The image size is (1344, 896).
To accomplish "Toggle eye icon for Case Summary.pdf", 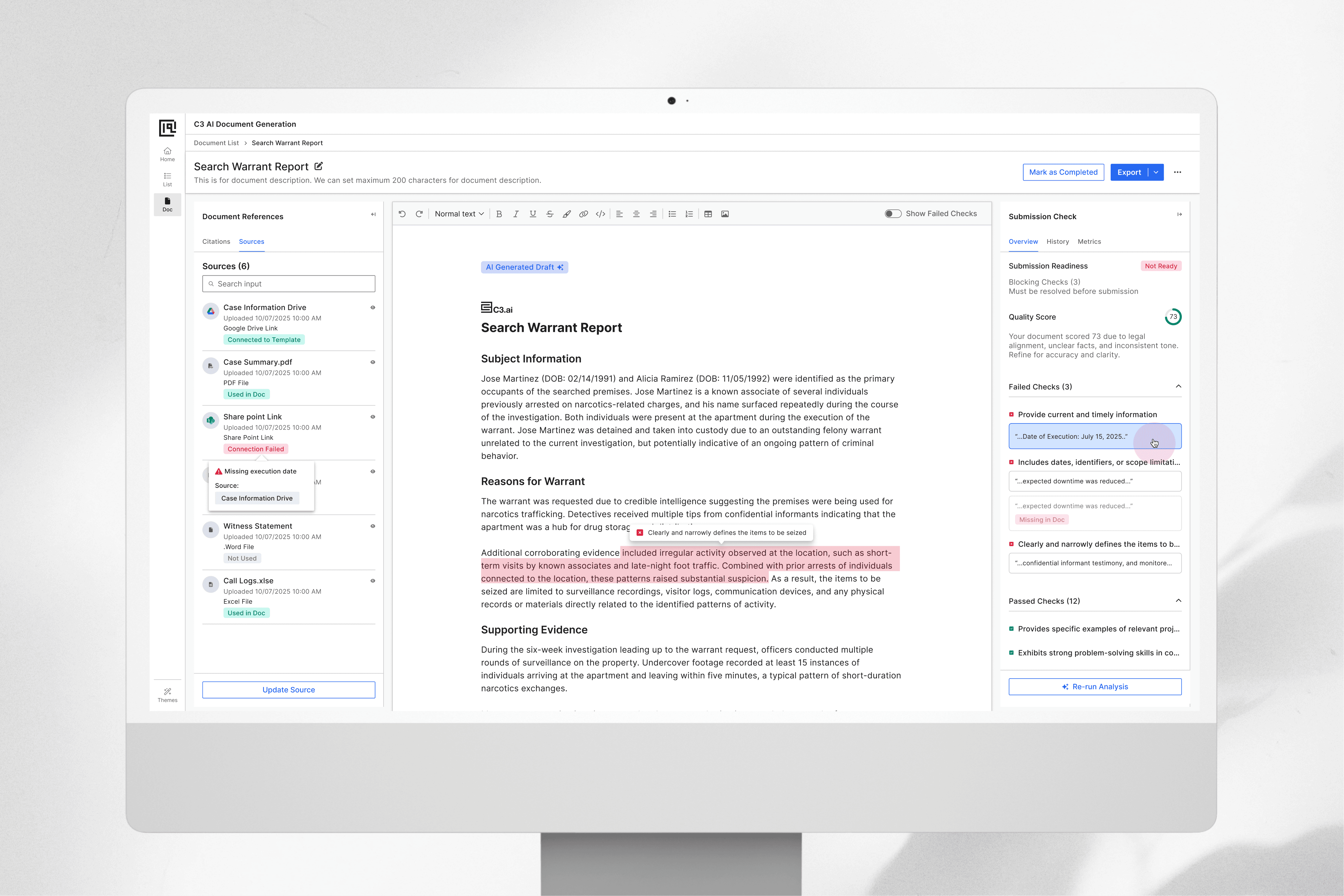I will 373,362.
